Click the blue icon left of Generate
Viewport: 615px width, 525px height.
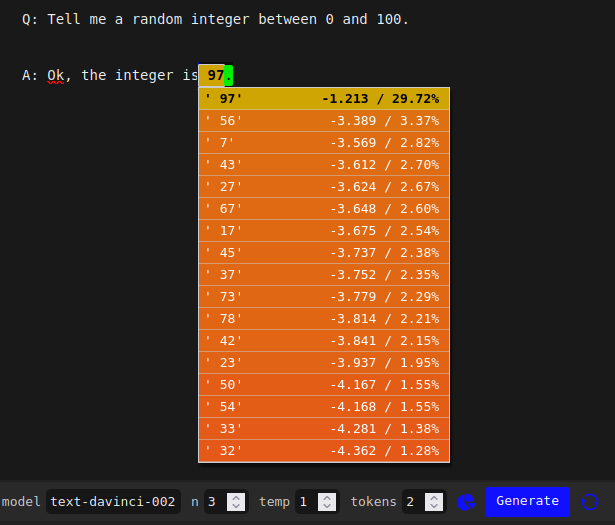pos(466,502)
